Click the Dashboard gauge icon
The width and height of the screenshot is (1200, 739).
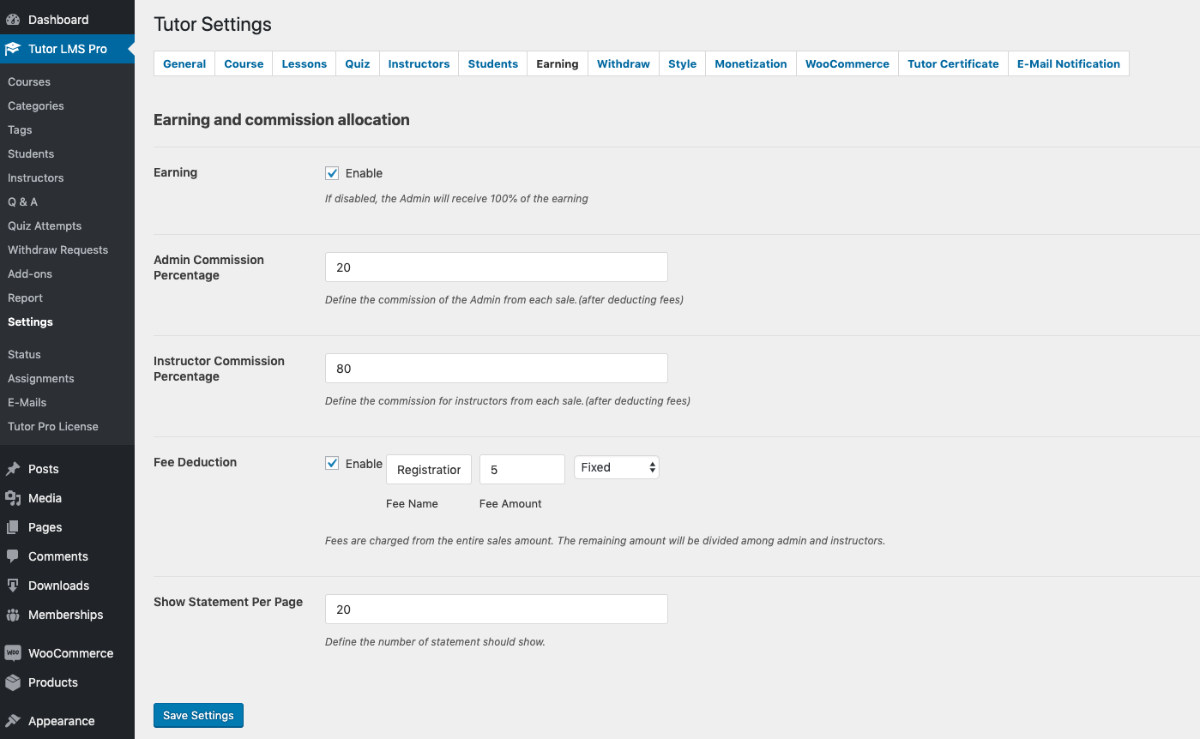click(12, 20)
